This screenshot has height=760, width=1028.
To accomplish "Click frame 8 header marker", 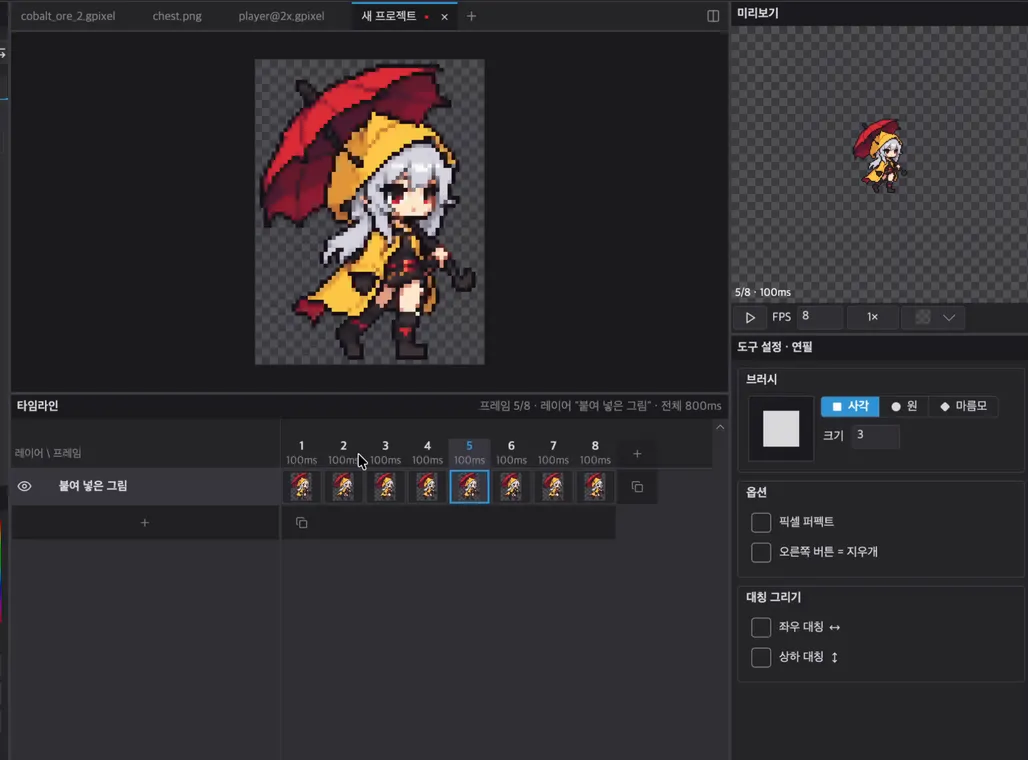I will click(x=595, y=452).
